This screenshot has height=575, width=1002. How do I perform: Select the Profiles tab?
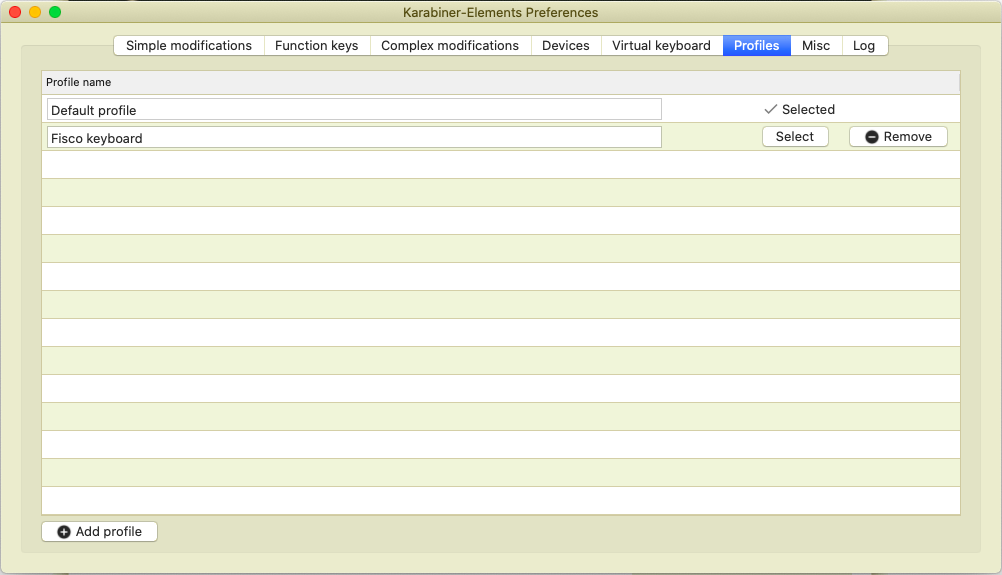pos(757,45)
